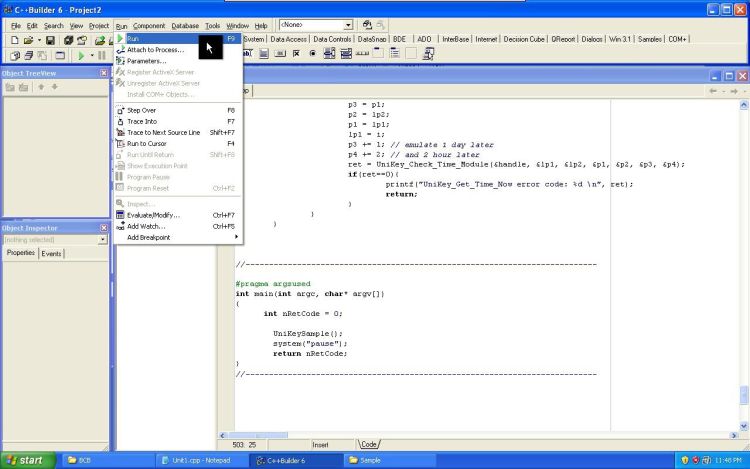Switch to Events tab in Object Inspector
Screen dimensions: 750x469
point(51,254)
